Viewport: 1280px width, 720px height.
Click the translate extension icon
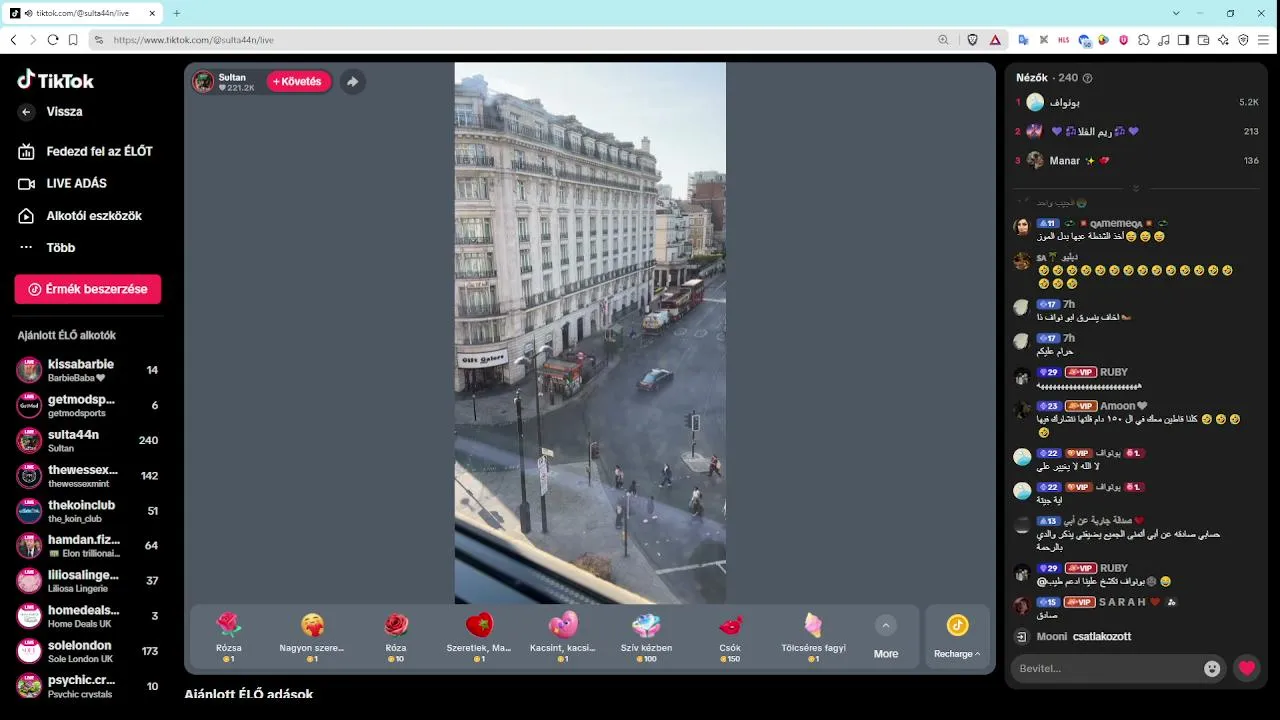tap(1024, 40)
